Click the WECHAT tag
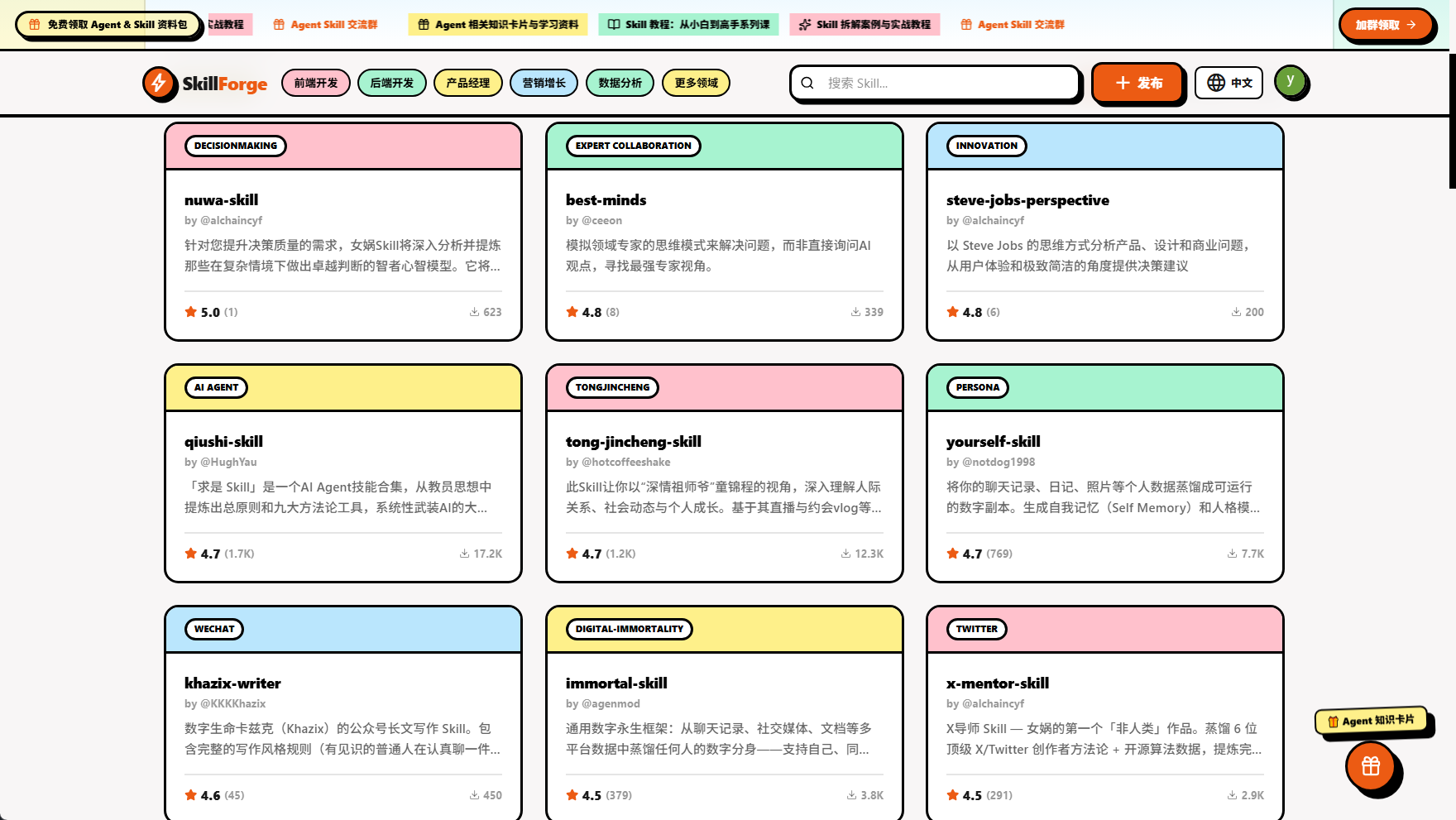Viewport: 1456px width, 820px height. [214, 629]
